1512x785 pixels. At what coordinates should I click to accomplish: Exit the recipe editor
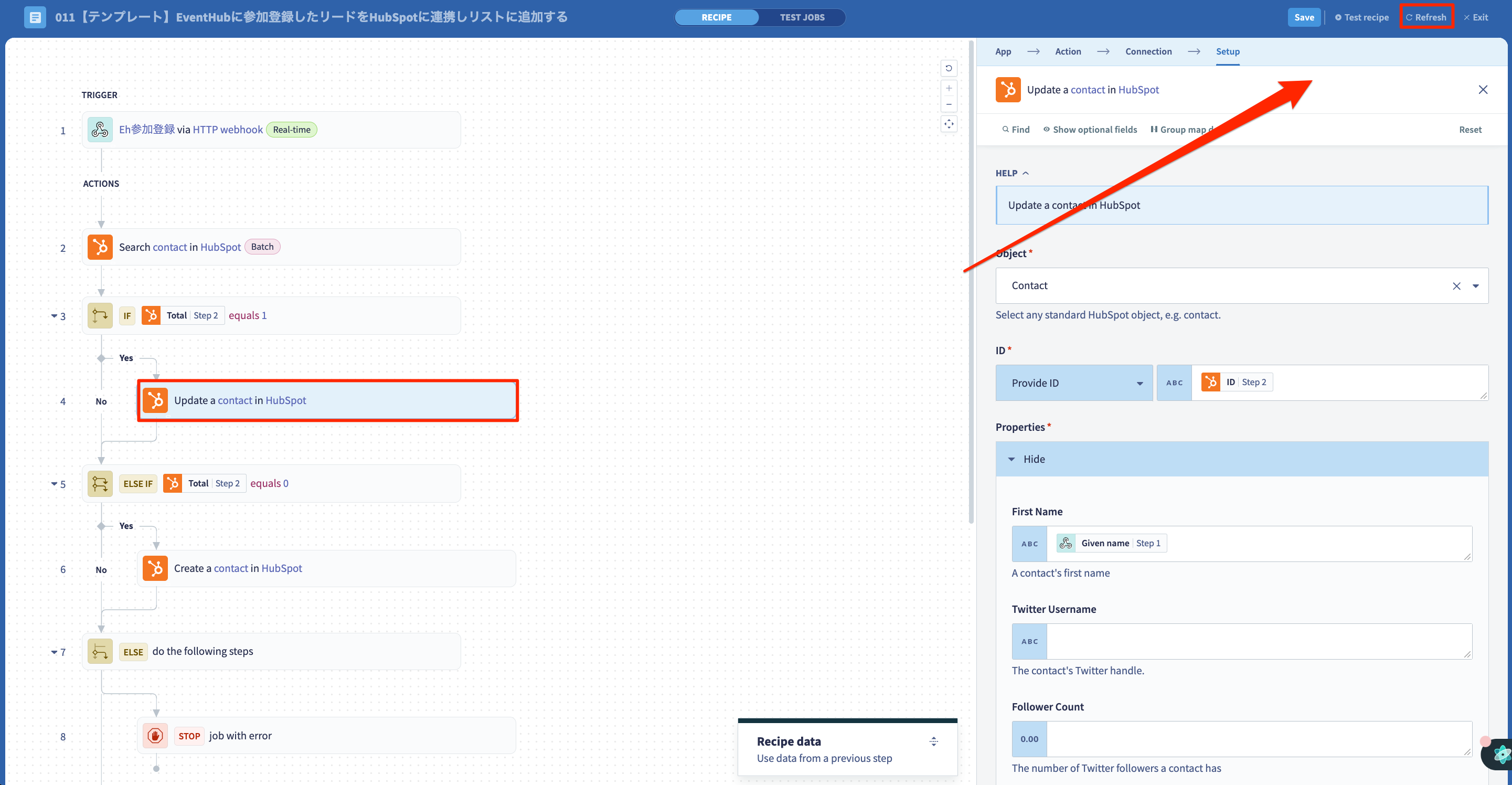point(1476,17)
